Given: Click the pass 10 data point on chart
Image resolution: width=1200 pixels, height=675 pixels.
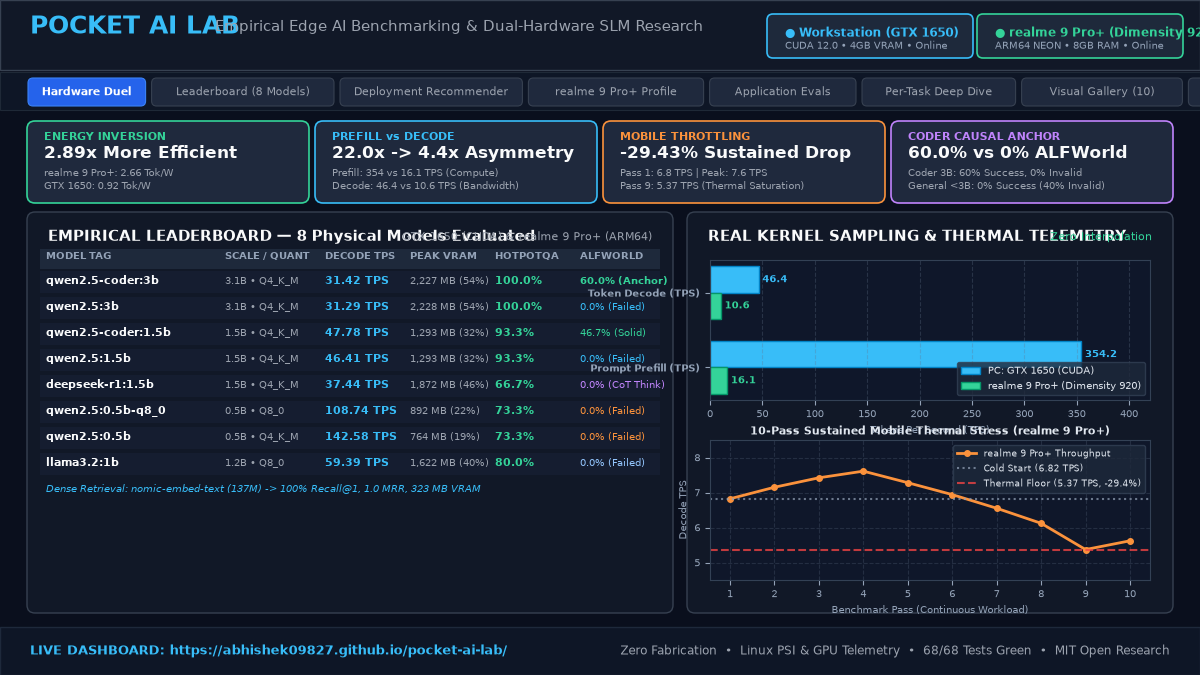Looking at the screenshot, I should (x=1130, y=541).
